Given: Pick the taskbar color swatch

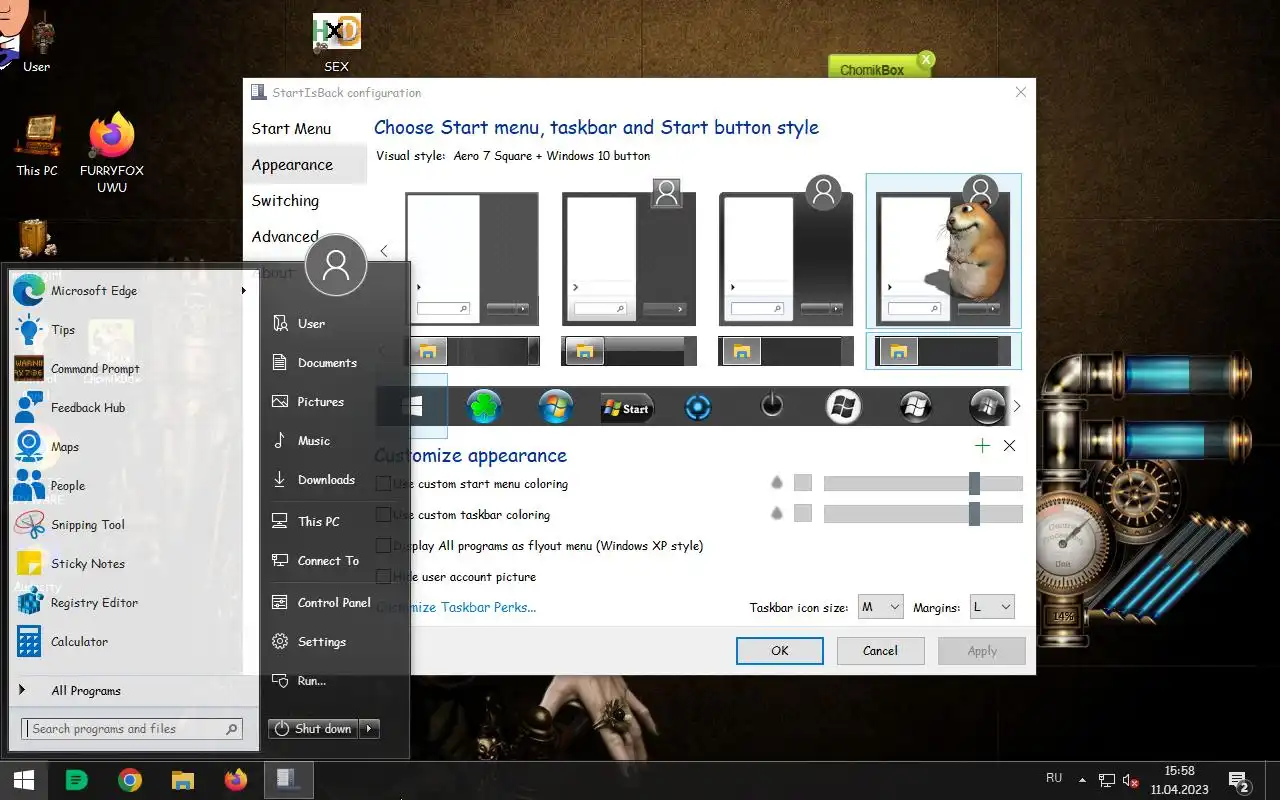Looking at the screenshot, I should coord(803,514).
